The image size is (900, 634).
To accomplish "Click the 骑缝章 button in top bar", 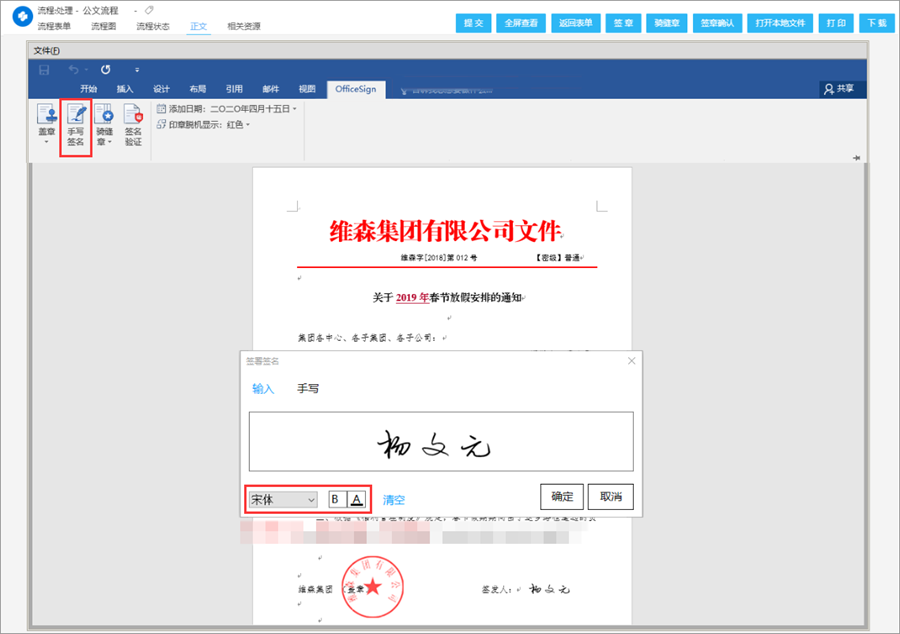I will point(666,23).
